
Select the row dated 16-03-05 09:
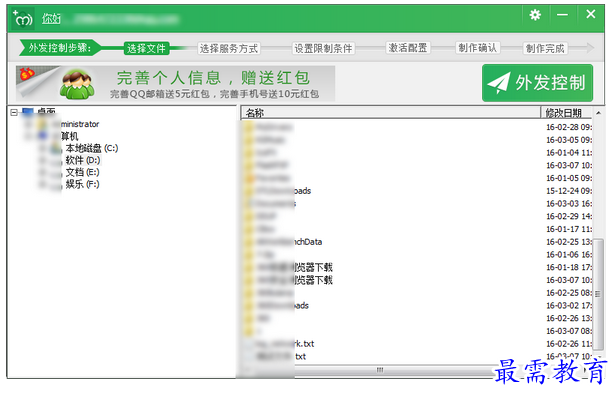click(416, 140)
